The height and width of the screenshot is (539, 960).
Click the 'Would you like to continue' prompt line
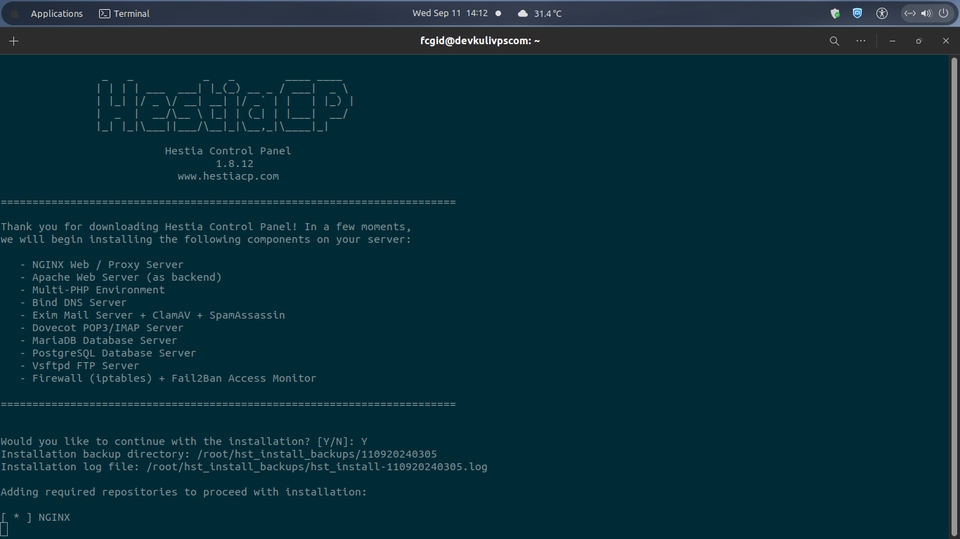(x=184, y=442)
